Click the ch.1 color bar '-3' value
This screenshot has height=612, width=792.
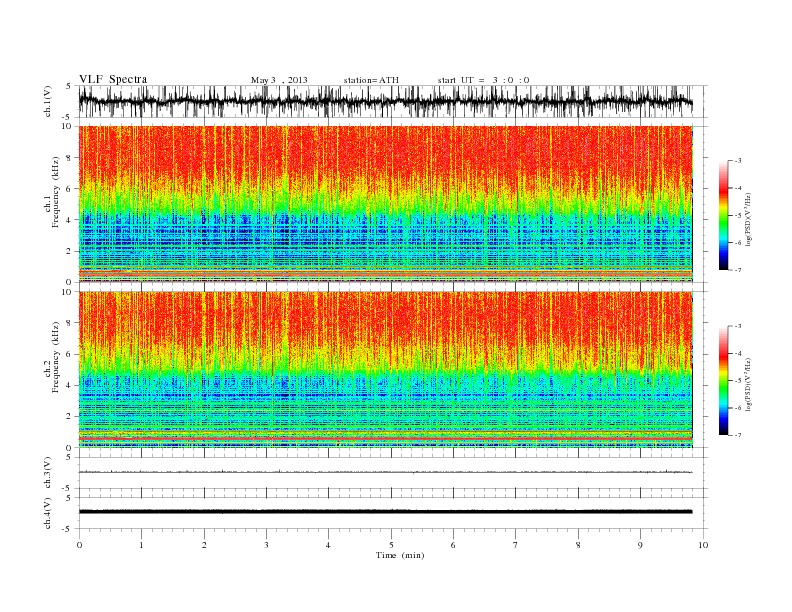737,161
